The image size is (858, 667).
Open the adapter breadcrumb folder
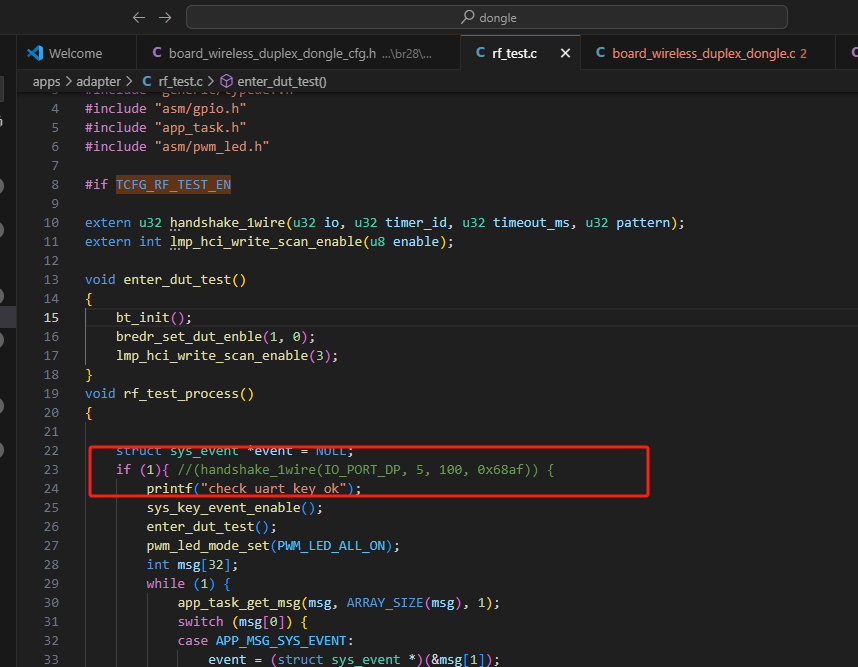98,82
